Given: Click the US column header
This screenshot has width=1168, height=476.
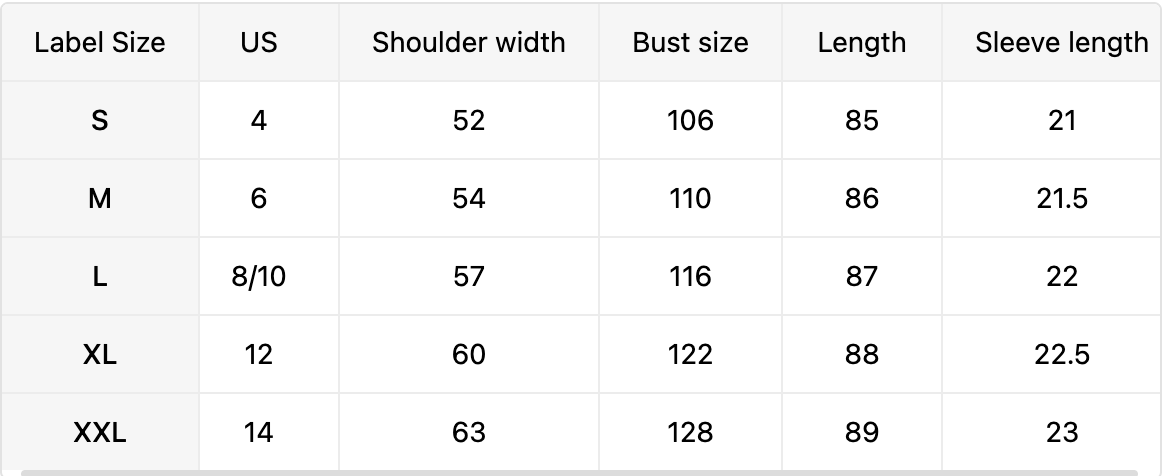Looking at the screenshot, I should coord(259,43).
